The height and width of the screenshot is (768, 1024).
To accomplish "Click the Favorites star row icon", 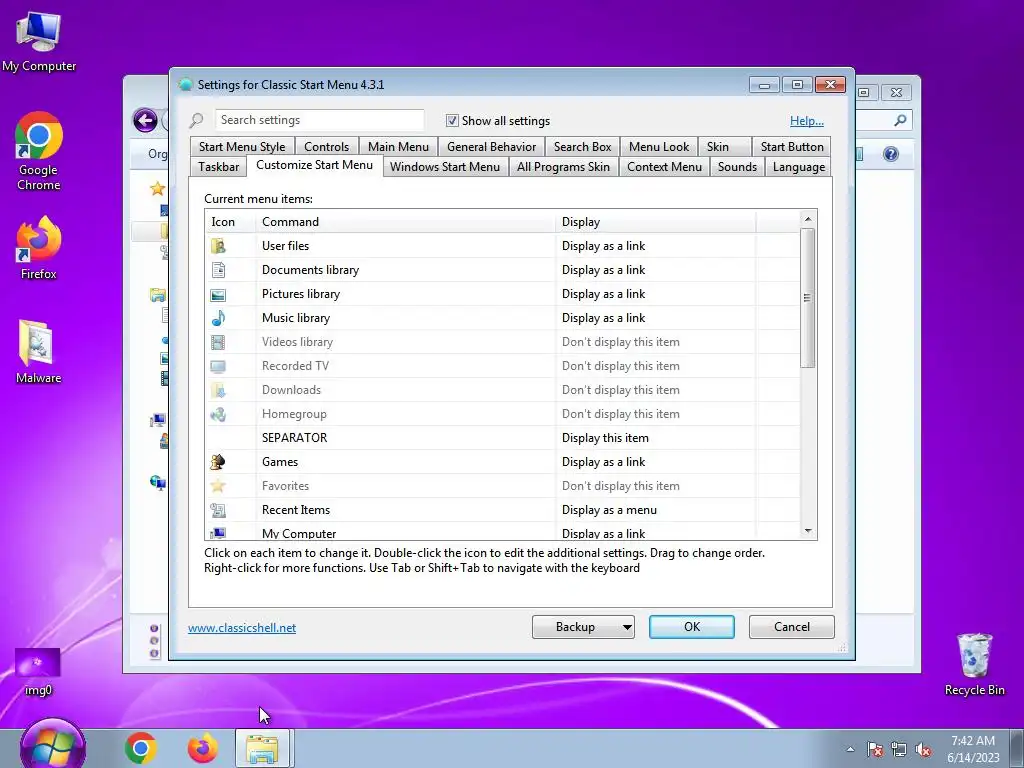I will 218,486.
